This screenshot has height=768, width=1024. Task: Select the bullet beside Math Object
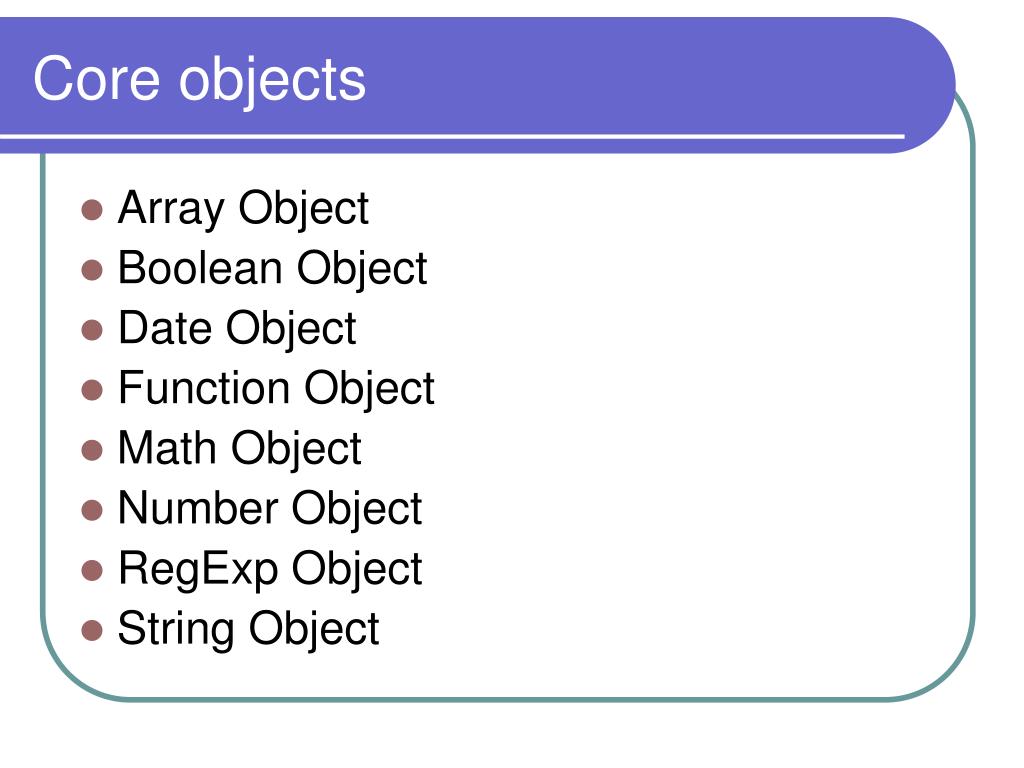[92, 451]
